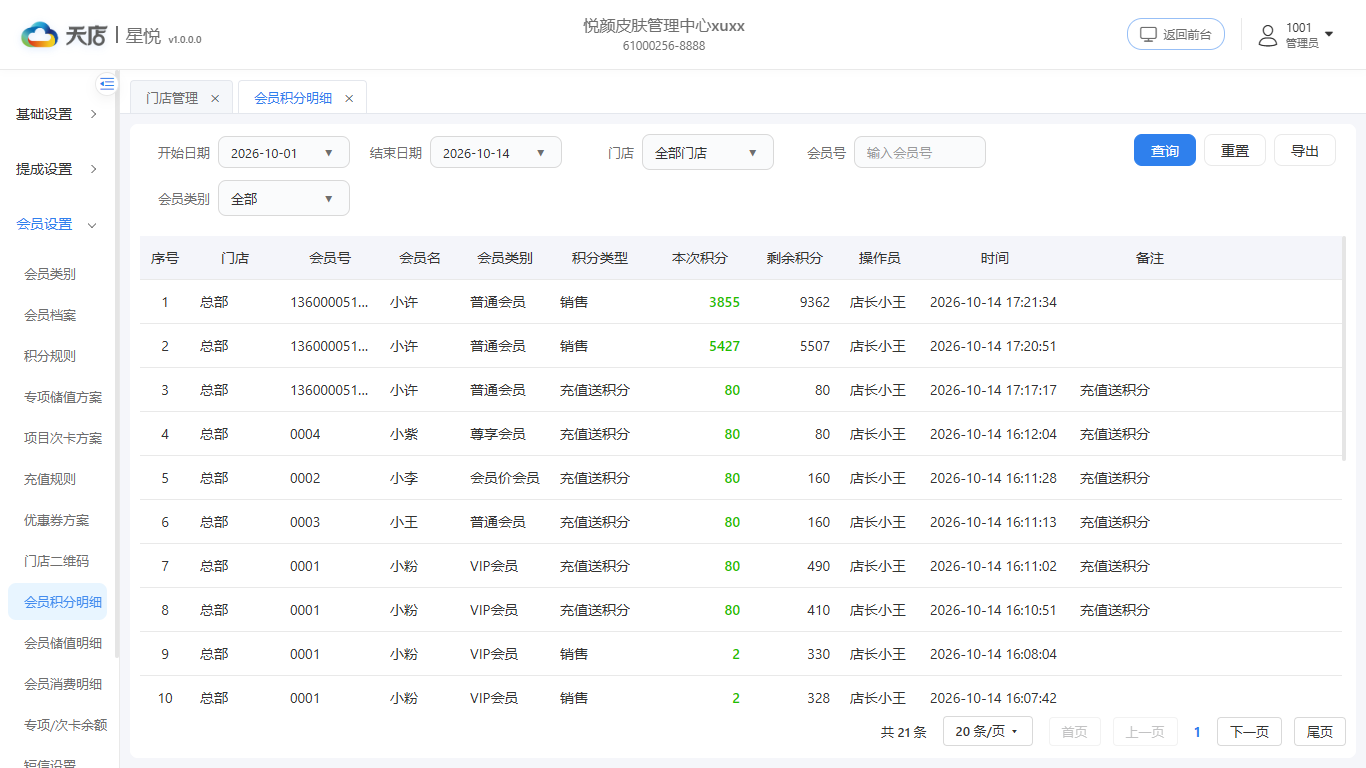Open 专项储值方案 menu item
The image size is (1366, 768).
point(63,397)
